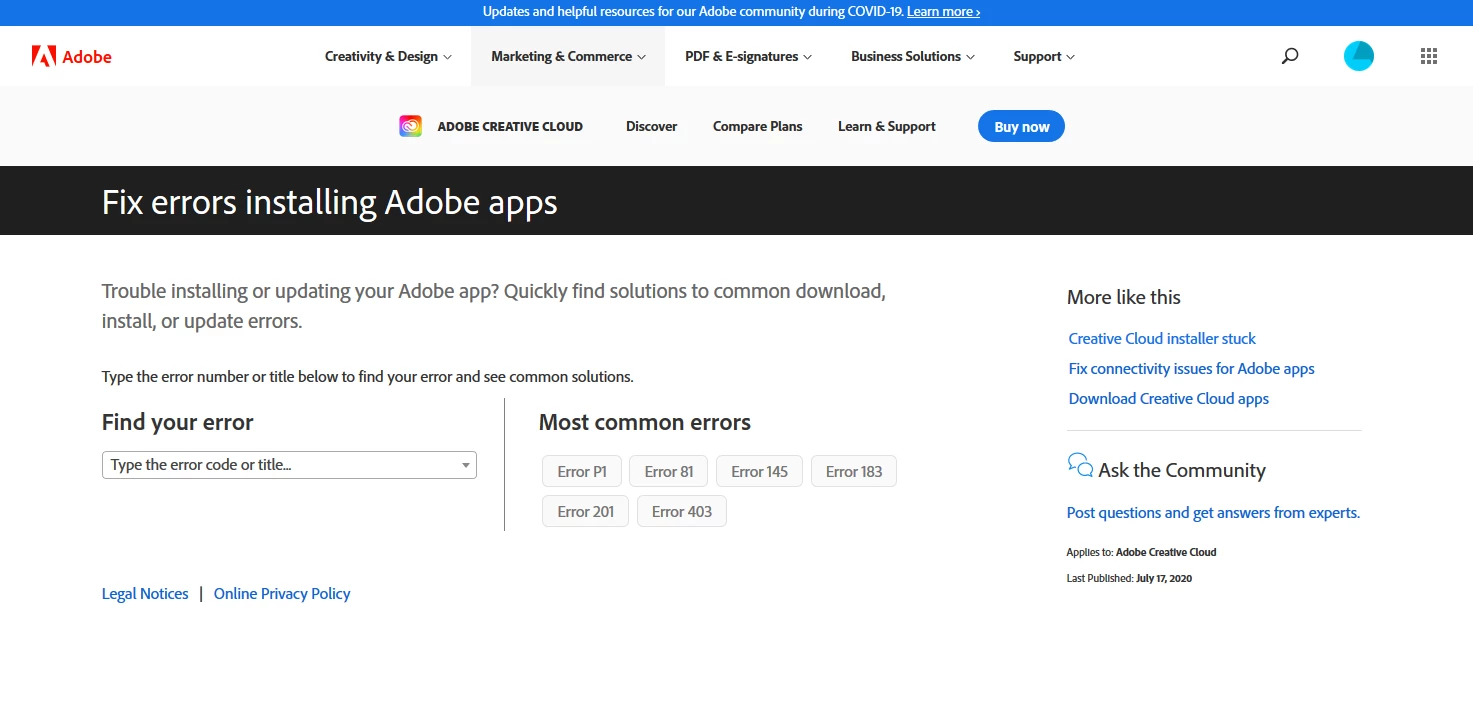Follow the COVID-19 Learn more link
1473x728 pixels.
click(943, 12)
